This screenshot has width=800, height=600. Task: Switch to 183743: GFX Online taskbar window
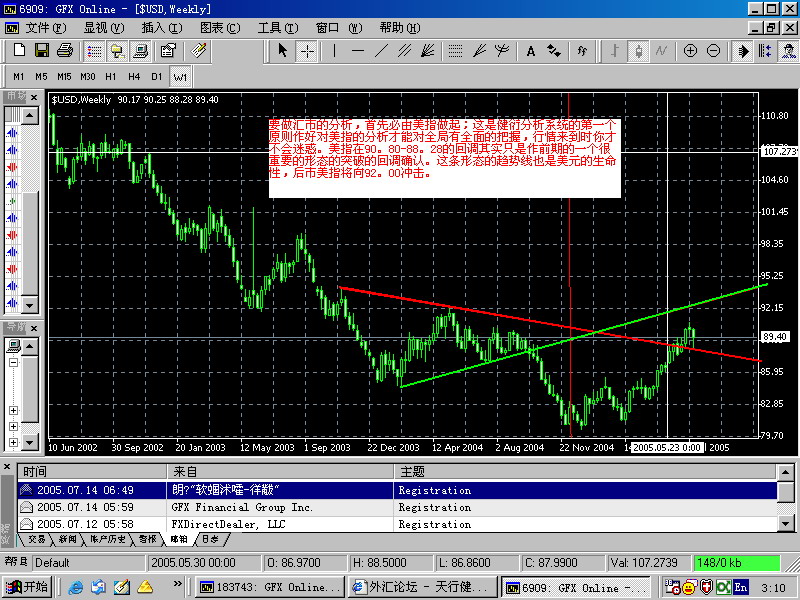[x=269, y=587]
